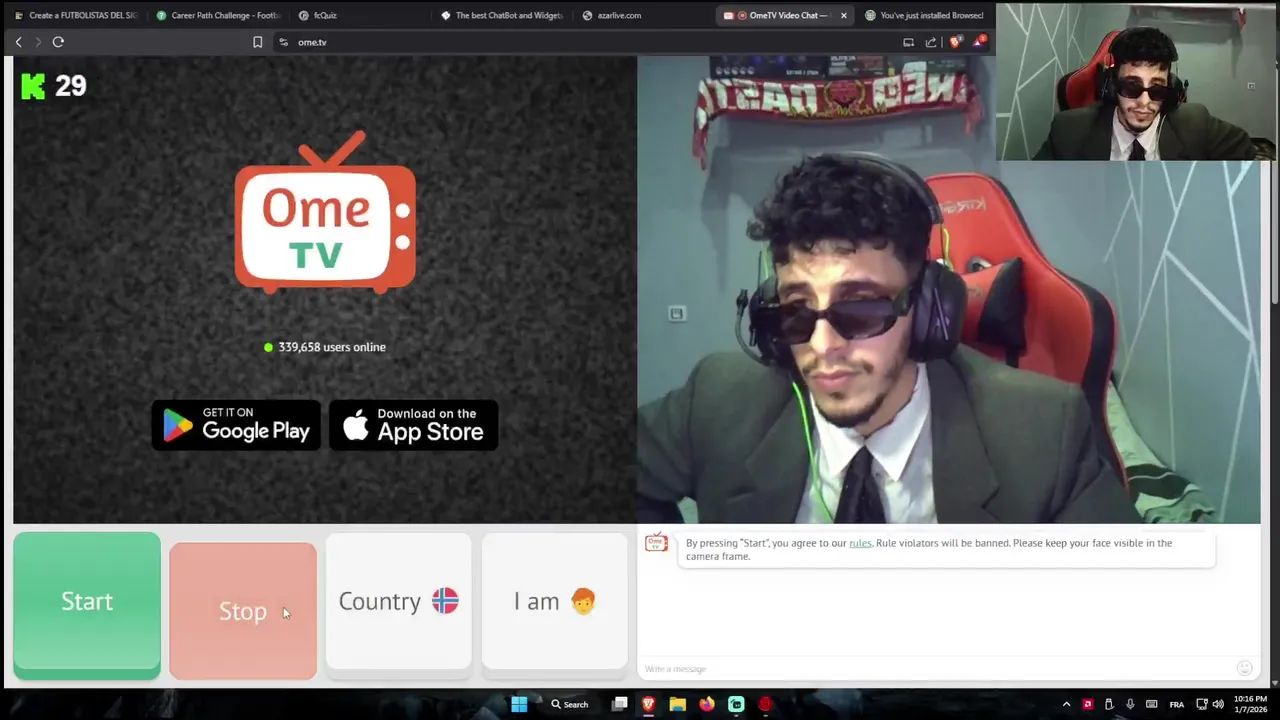Open Brave Rewards triangle icon
The height and width of the screenshot is (720, 1280).
[979, 41]
